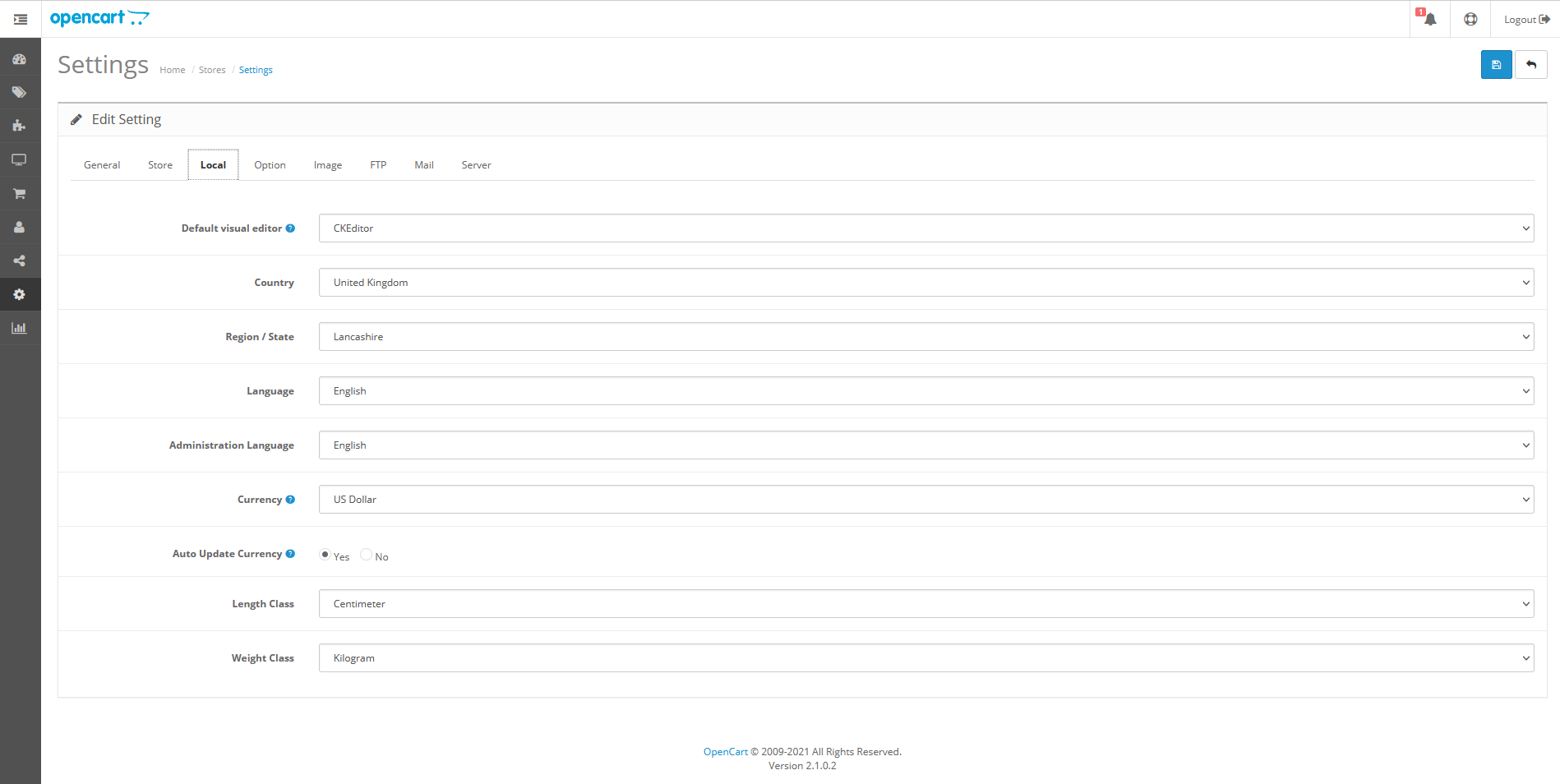Save the settings using the blue save button
The width and height of the screenshot is (1560, 784).
[1496, 64]
